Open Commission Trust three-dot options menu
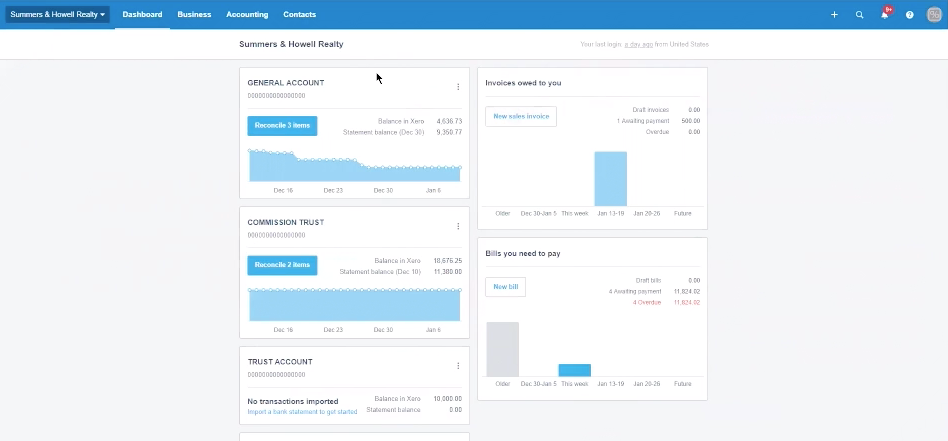The image size is (948, 441). coord(458,226)
